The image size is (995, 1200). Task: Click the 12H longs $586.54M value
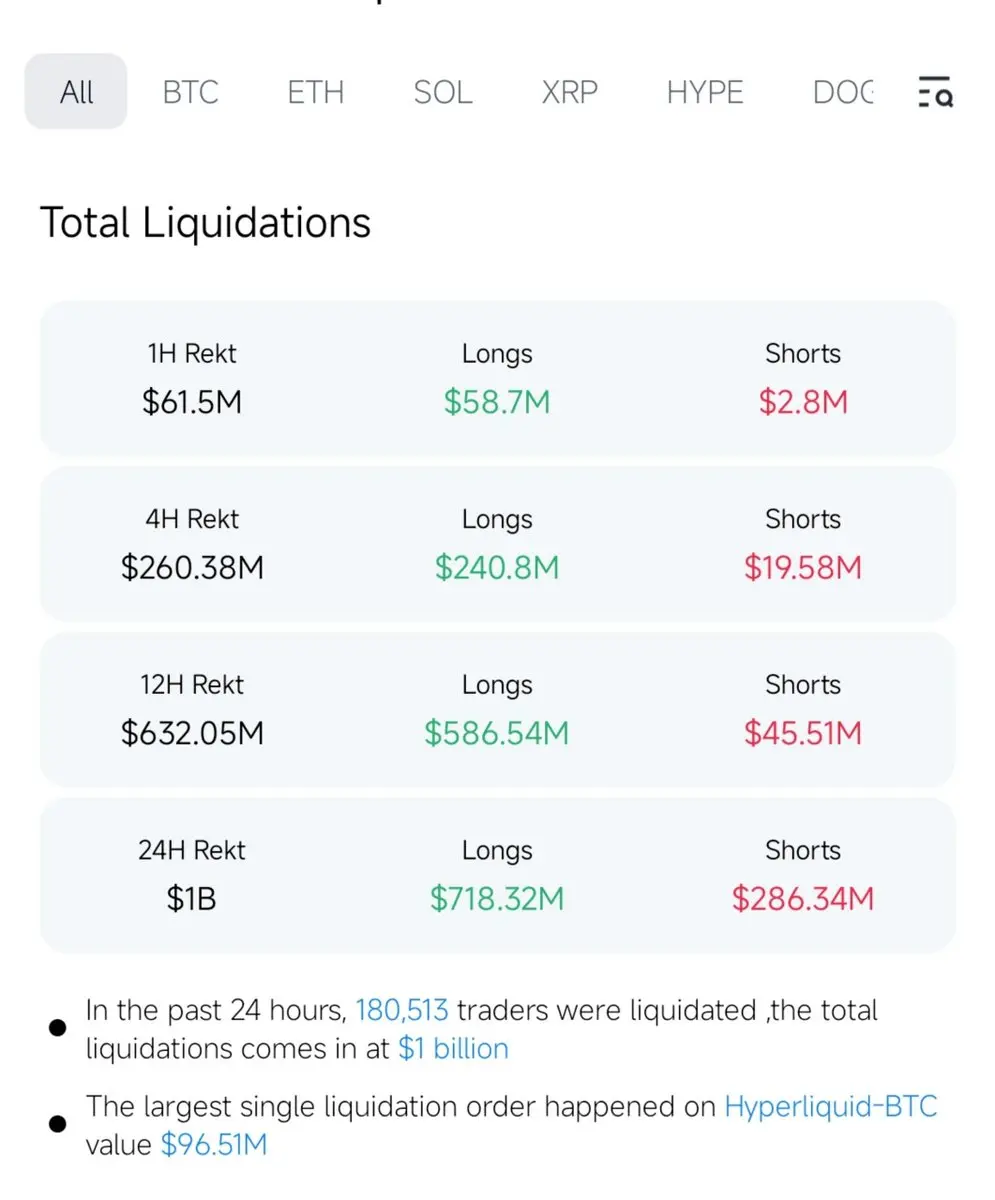tap(497, 733)
